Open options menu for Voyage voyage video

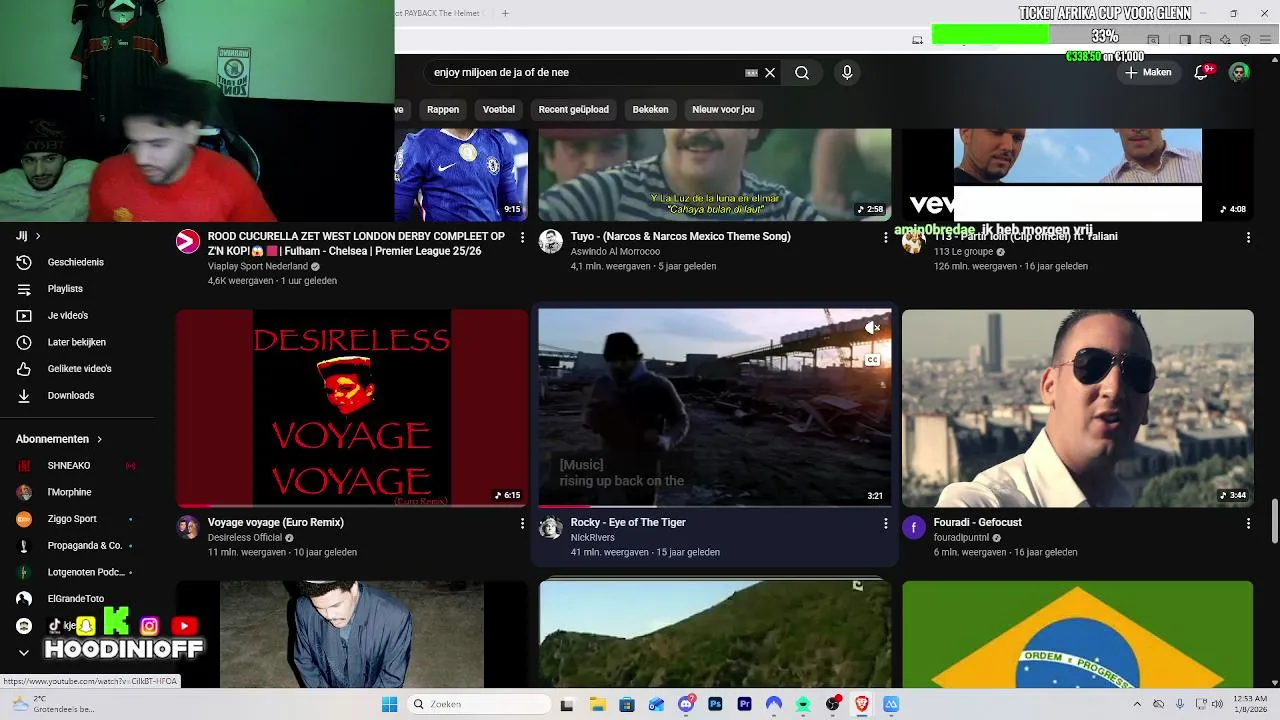click(x=521, y=523)
